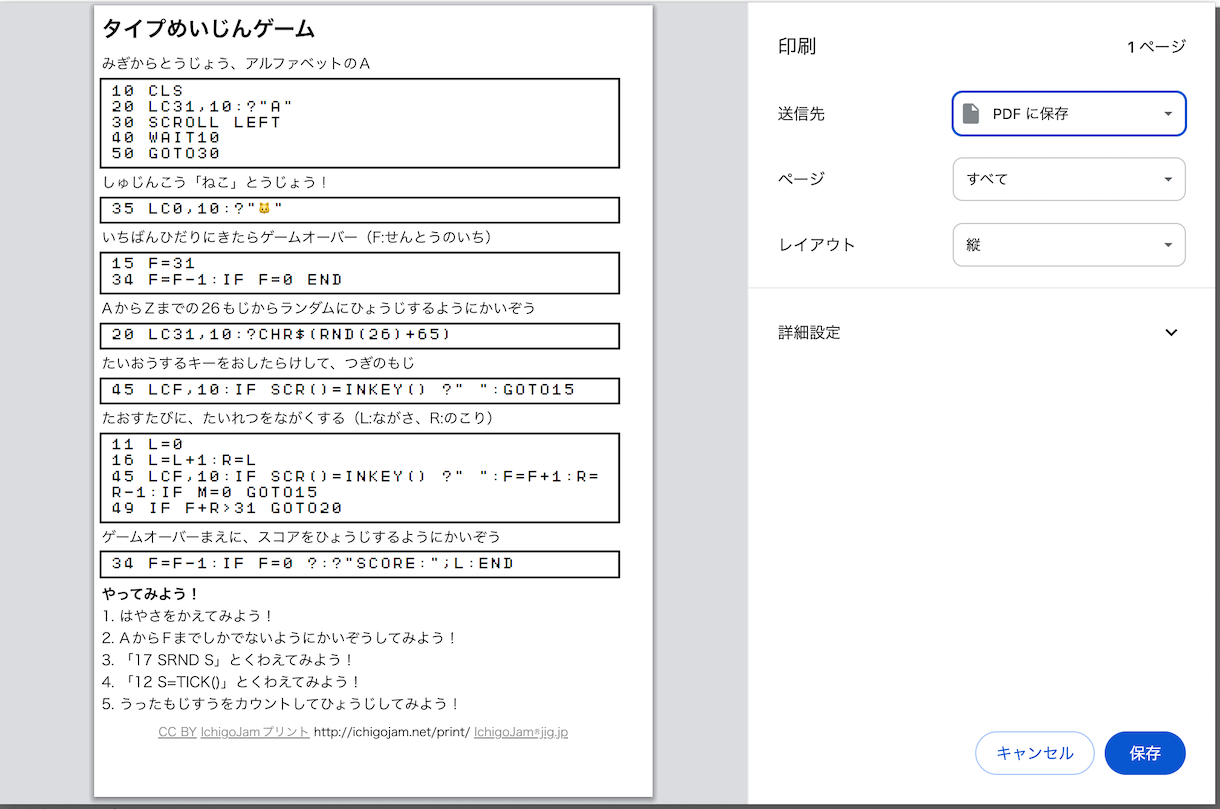Viewport: 1220px width, 809px height.
Task: Click code line '10 CLS'
Action: point(147,91)
